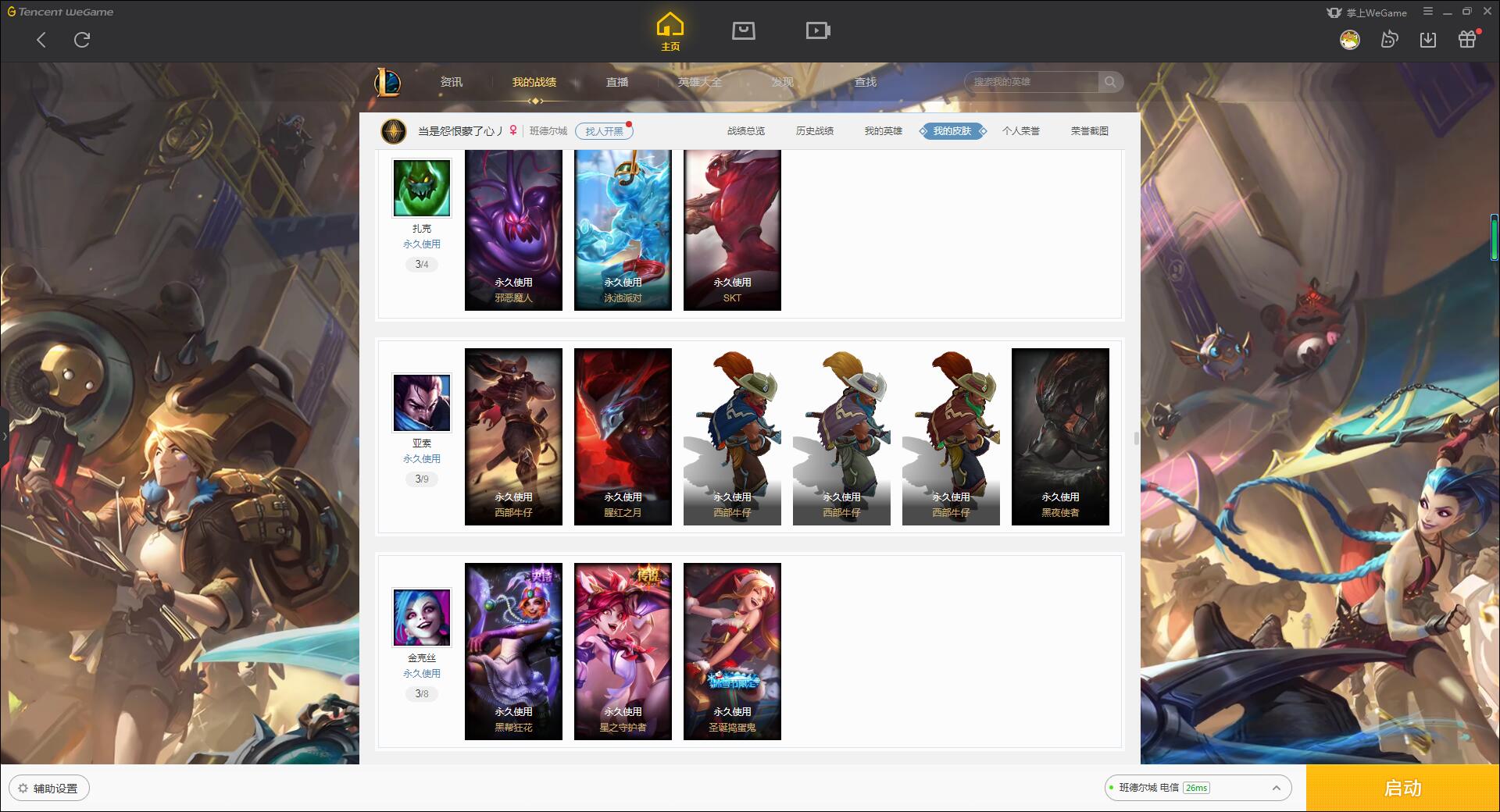Open the first 西部牛仔 splash skin
This screenshot has height=812, width=1500.
(x=513, y=436)
